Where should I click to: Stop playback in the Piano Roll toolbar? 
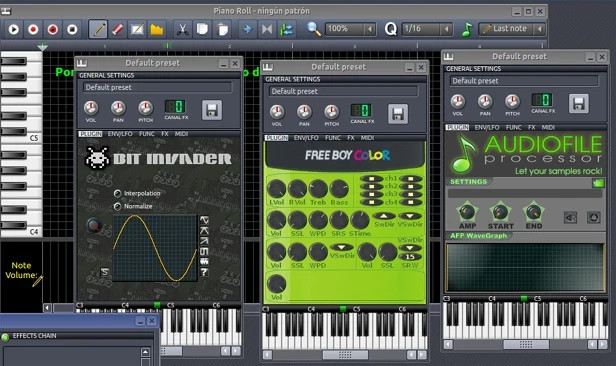coord(72,29)
